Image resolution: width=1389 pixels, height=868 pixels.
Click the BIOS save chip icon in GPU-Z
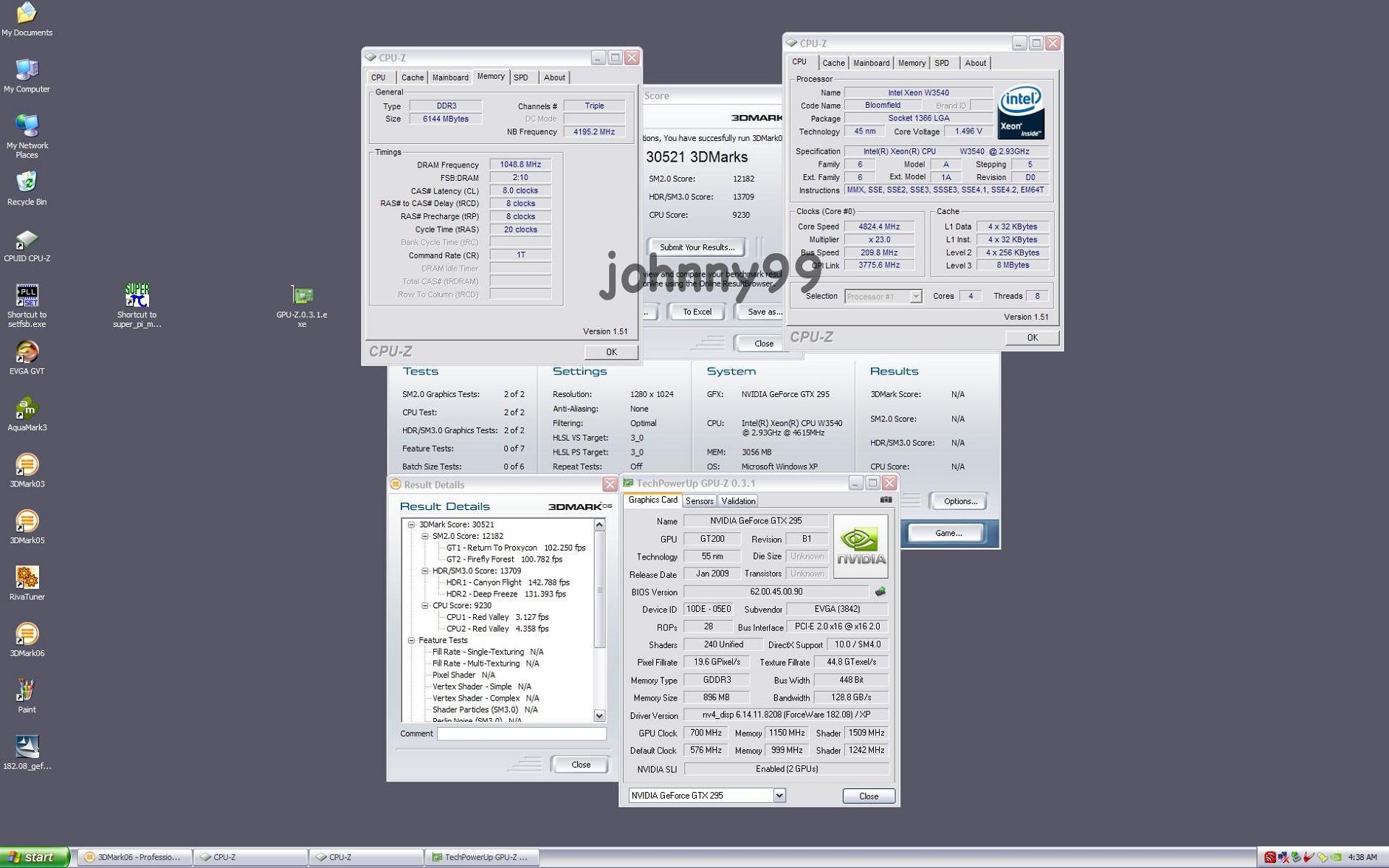coord(880,591)
